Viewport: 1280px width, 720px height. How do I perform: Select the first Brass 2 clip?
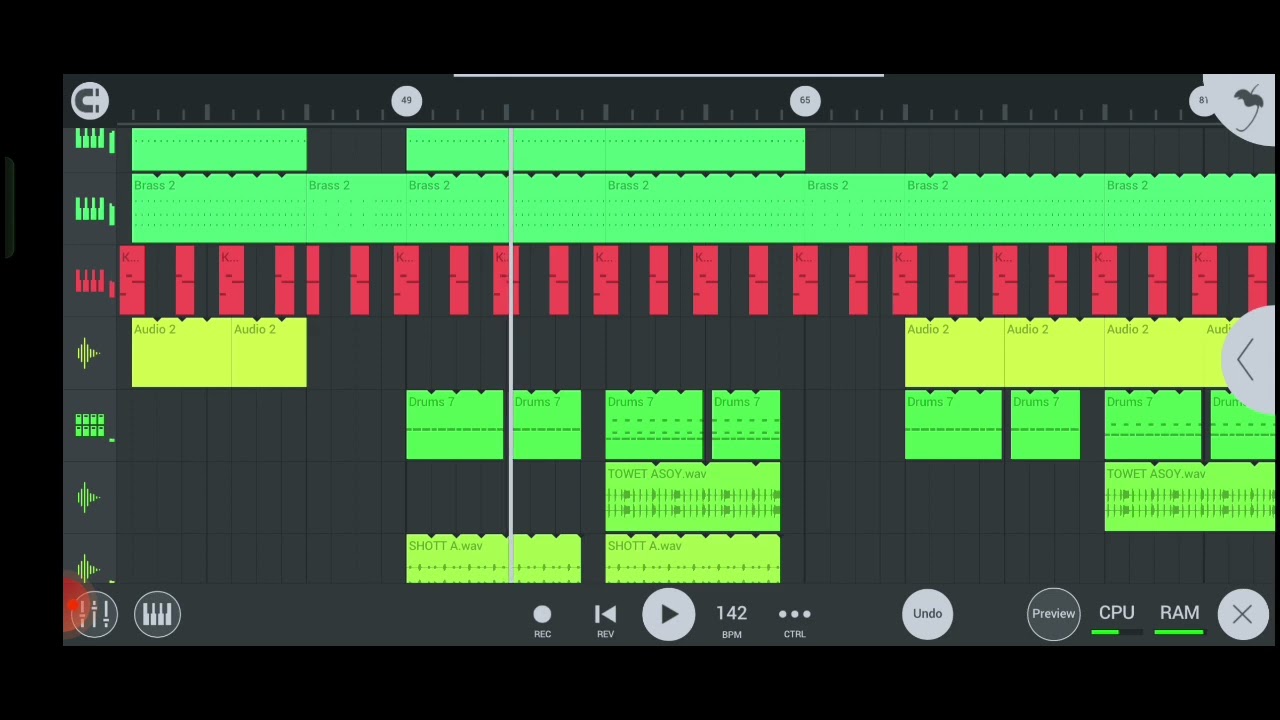click(219, 207)
